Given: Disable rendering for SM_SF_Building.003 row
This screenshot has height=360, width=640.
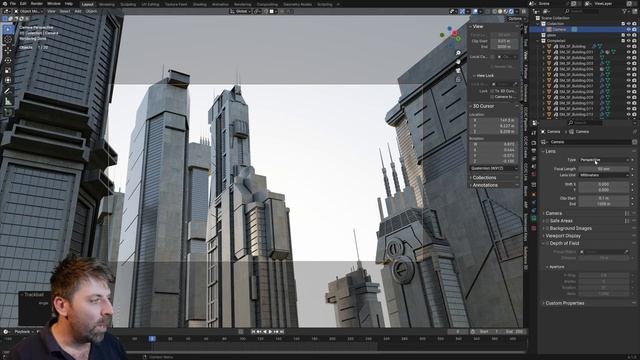Looking at the screenshot, I should tap(634, 64).
